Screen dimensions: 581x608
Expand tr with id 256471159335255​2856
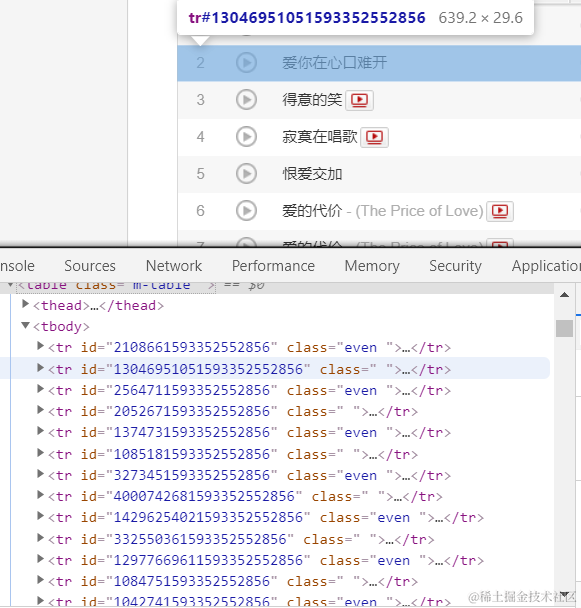[40, 389]
